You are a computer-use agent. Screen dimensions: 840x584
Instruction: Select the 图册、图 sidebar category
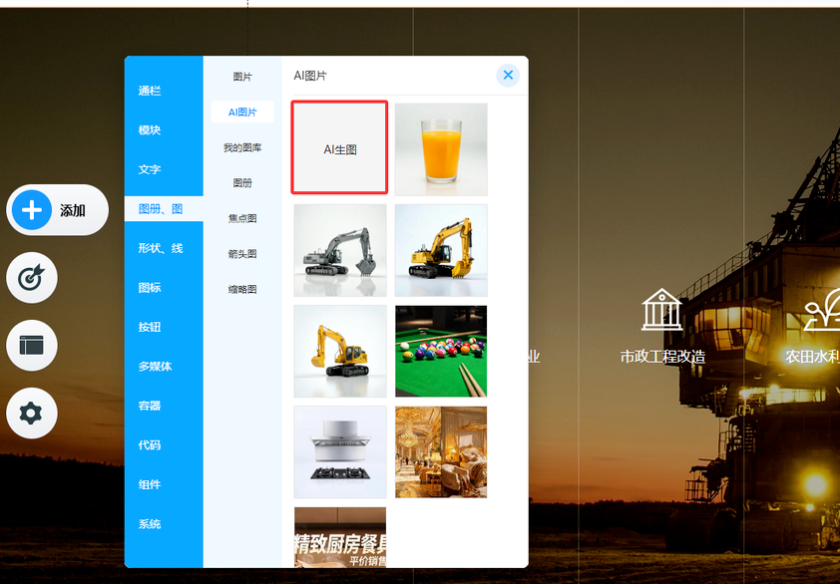point(164,208)
